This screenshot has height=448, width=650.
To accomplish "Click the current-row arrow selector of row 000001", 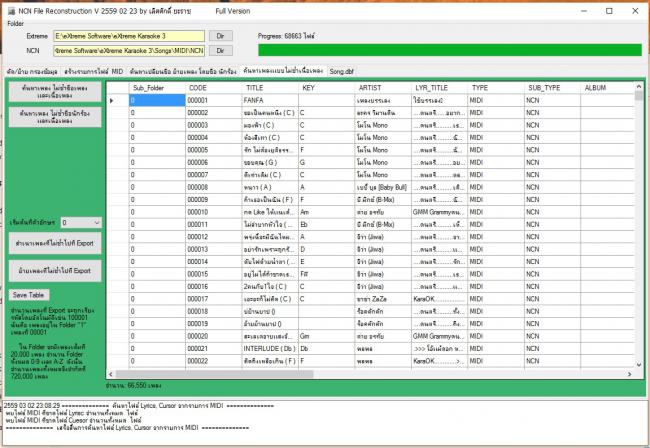I will pos(118,100).
